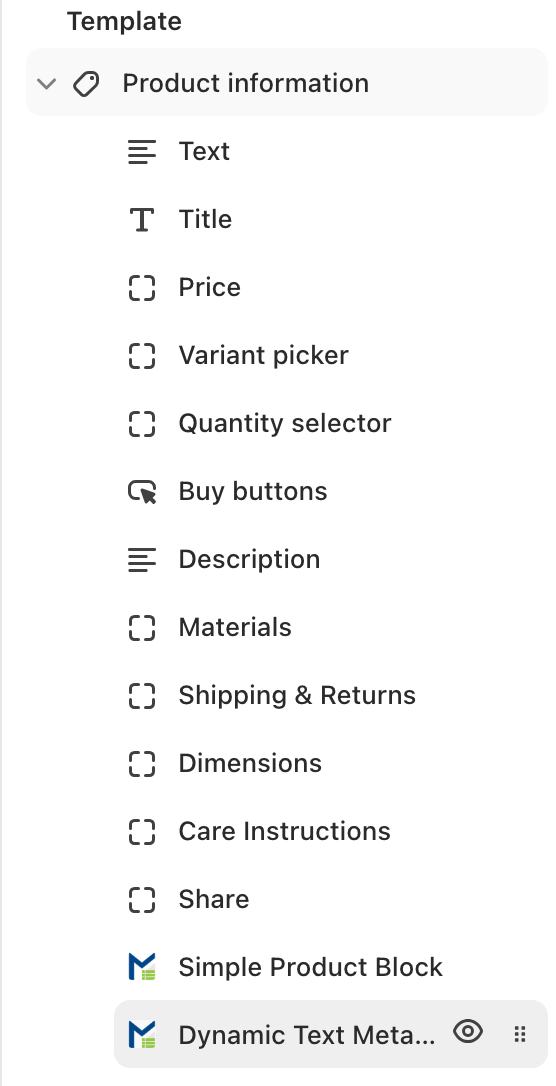Click the Text block lines icon

142,152
